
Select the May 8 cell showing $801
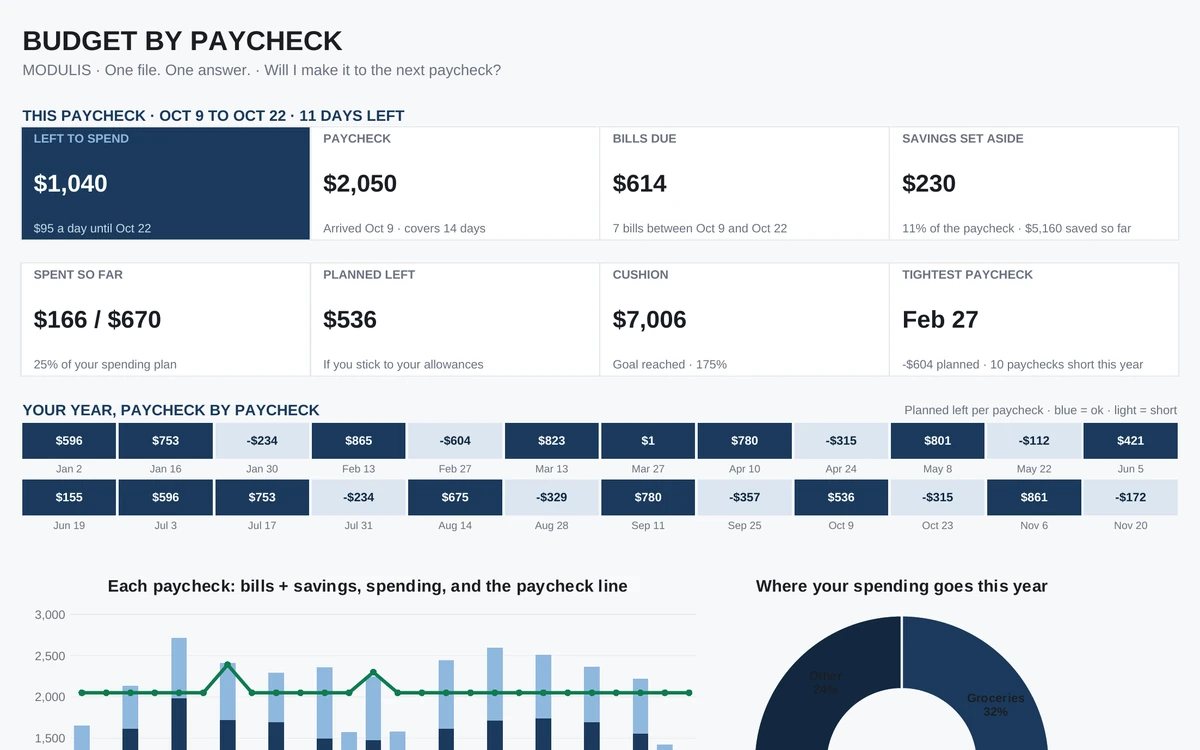tap(938, 441)
